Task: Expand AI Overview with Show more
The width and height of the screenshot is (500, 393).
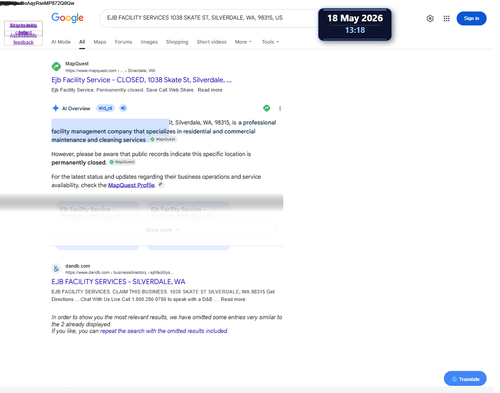Action: 163,230
